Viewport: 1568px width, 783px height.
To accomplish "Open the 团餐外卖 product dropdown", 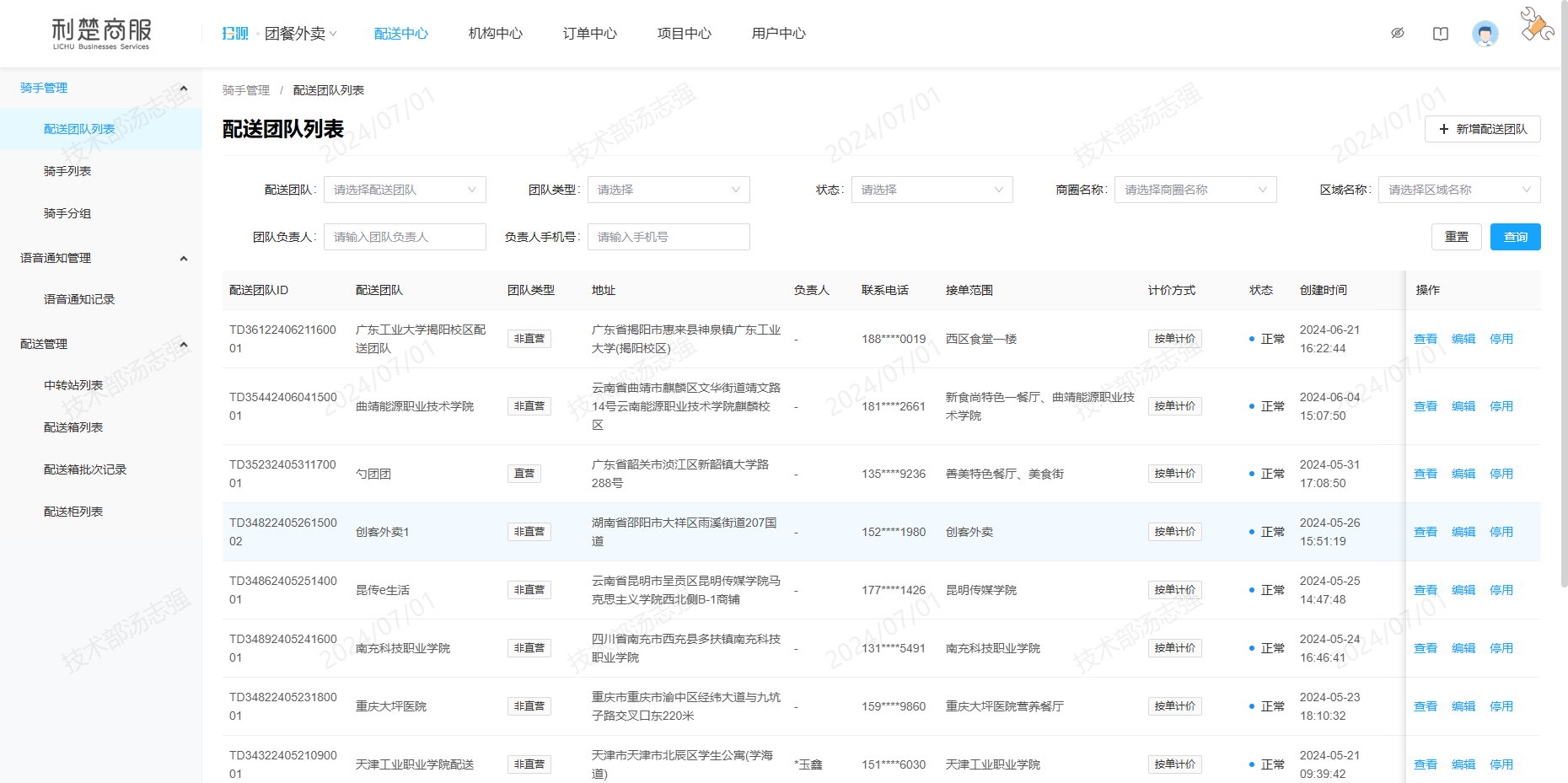I will 301,34.
